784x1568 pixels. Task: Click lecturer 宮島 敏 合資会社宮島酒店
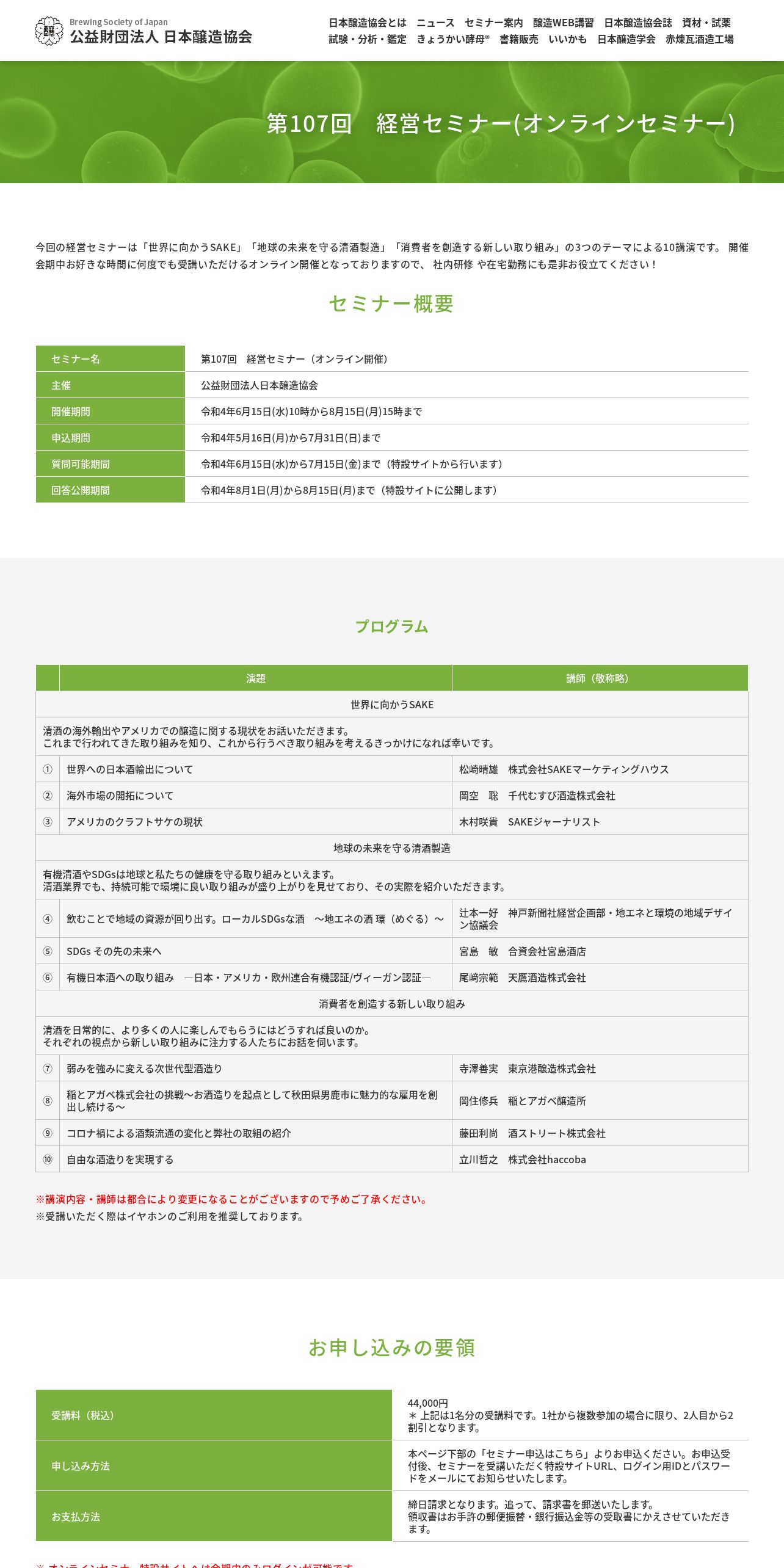pyautogui.click(x=523, y=951)
